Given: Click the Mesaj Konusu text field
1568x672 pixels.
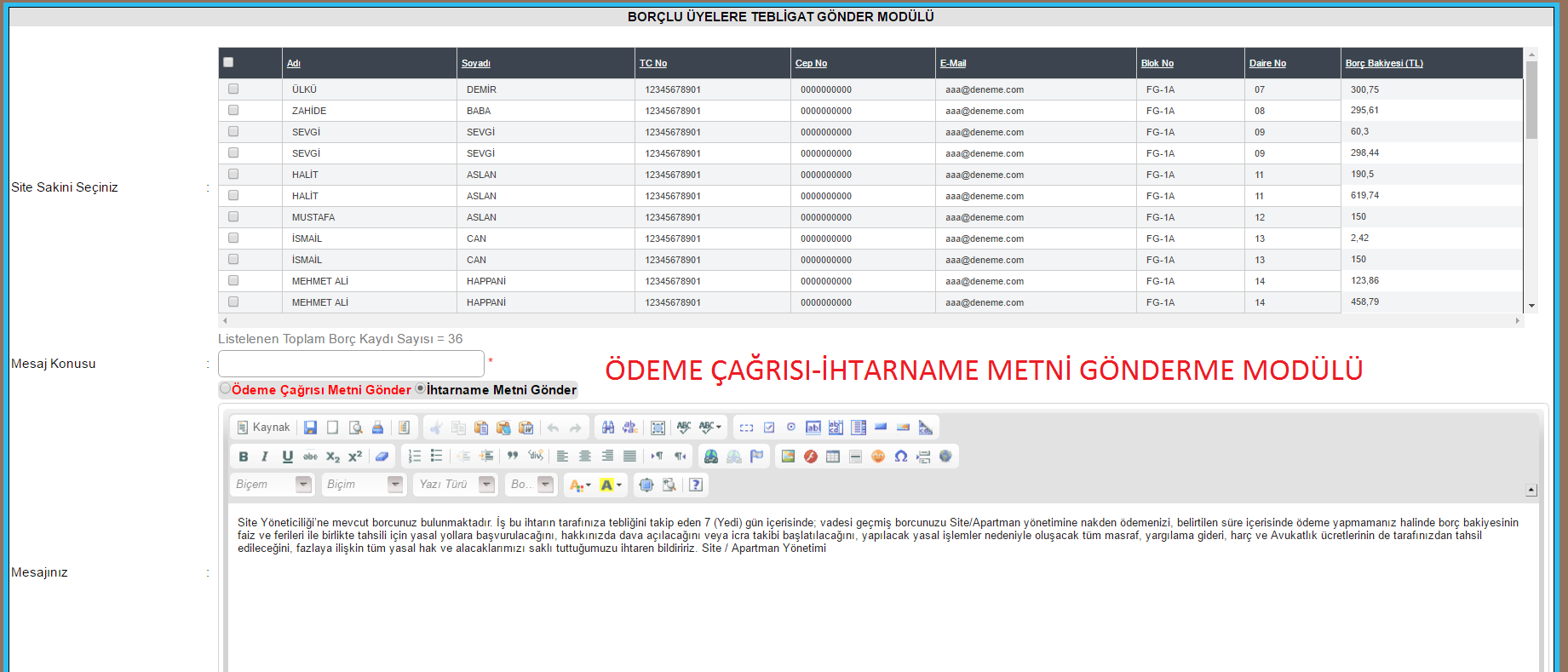Looking at the screenshot, I should [x=351, y=364].
